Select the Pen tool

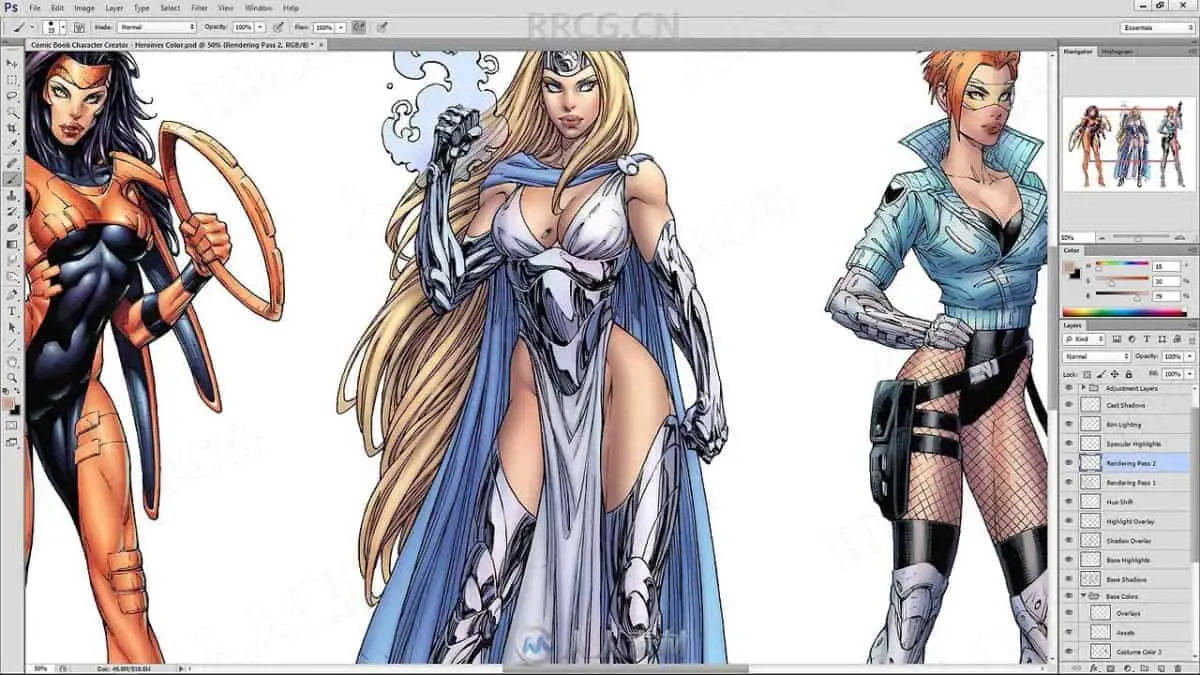[x=12, y=295]
